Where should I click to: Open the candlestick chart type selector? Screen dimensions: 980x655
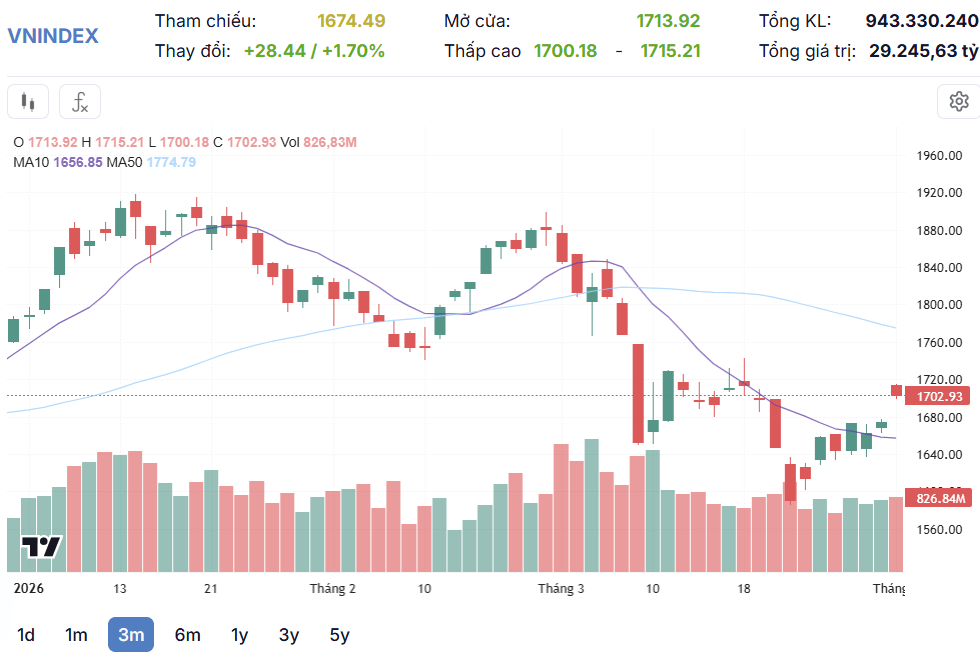[28, 102]
